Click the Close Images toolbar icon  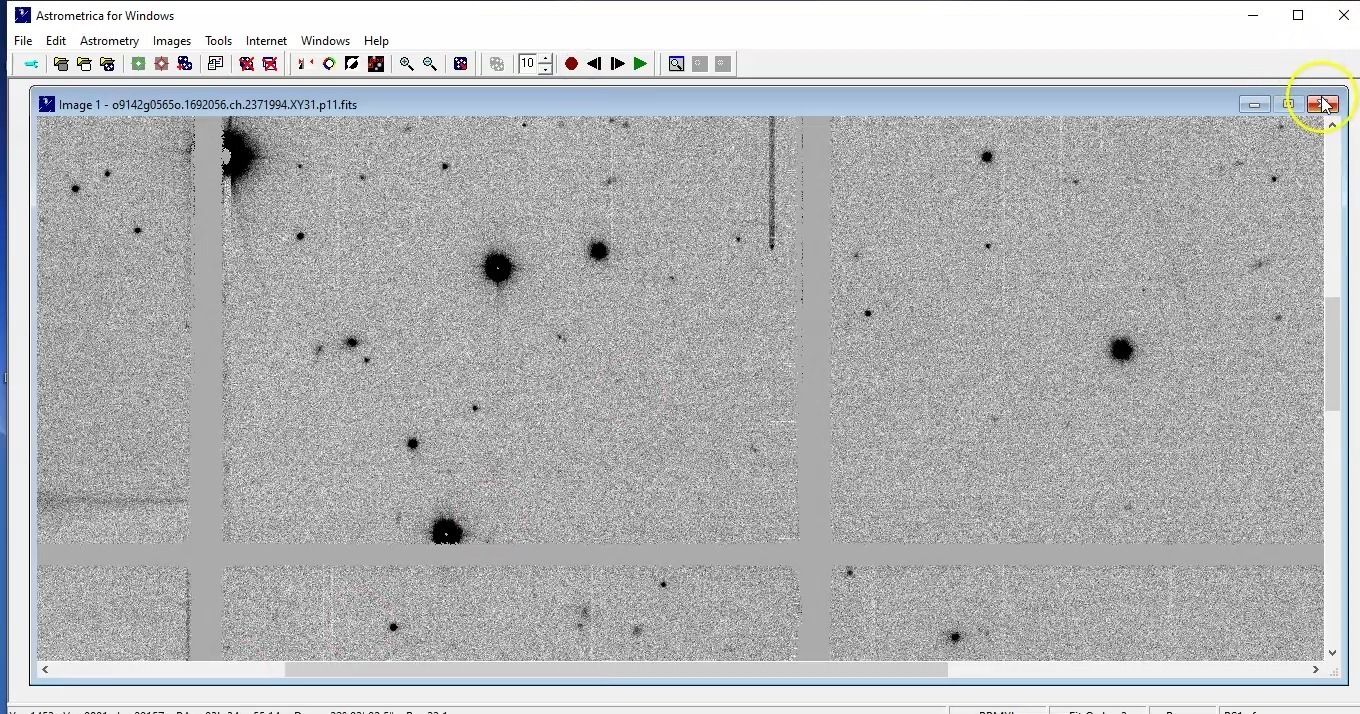[x=246, y=64]
